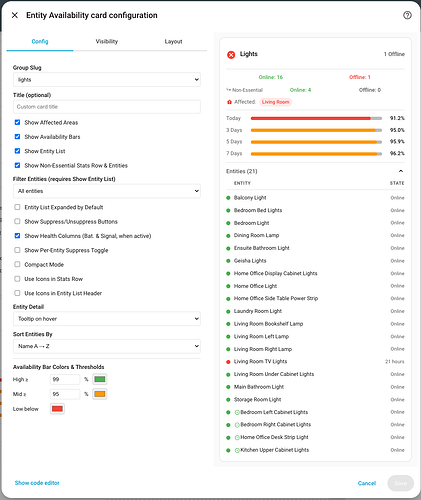The height and width of the screenshot is (500, 421).
Task: Click the Today availability bar
Action: tap(316, 118)
